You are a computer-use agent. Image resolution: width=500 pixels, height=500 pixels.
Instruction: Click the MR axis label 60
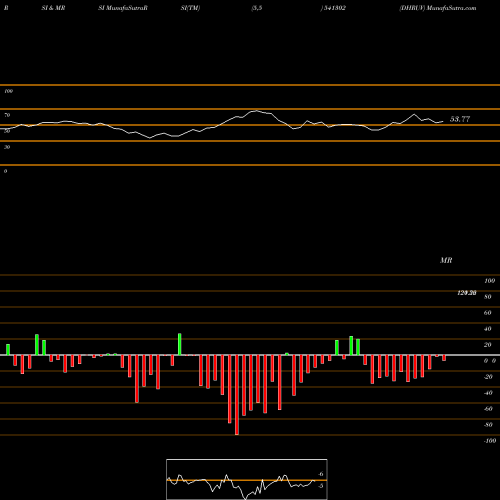487,313
